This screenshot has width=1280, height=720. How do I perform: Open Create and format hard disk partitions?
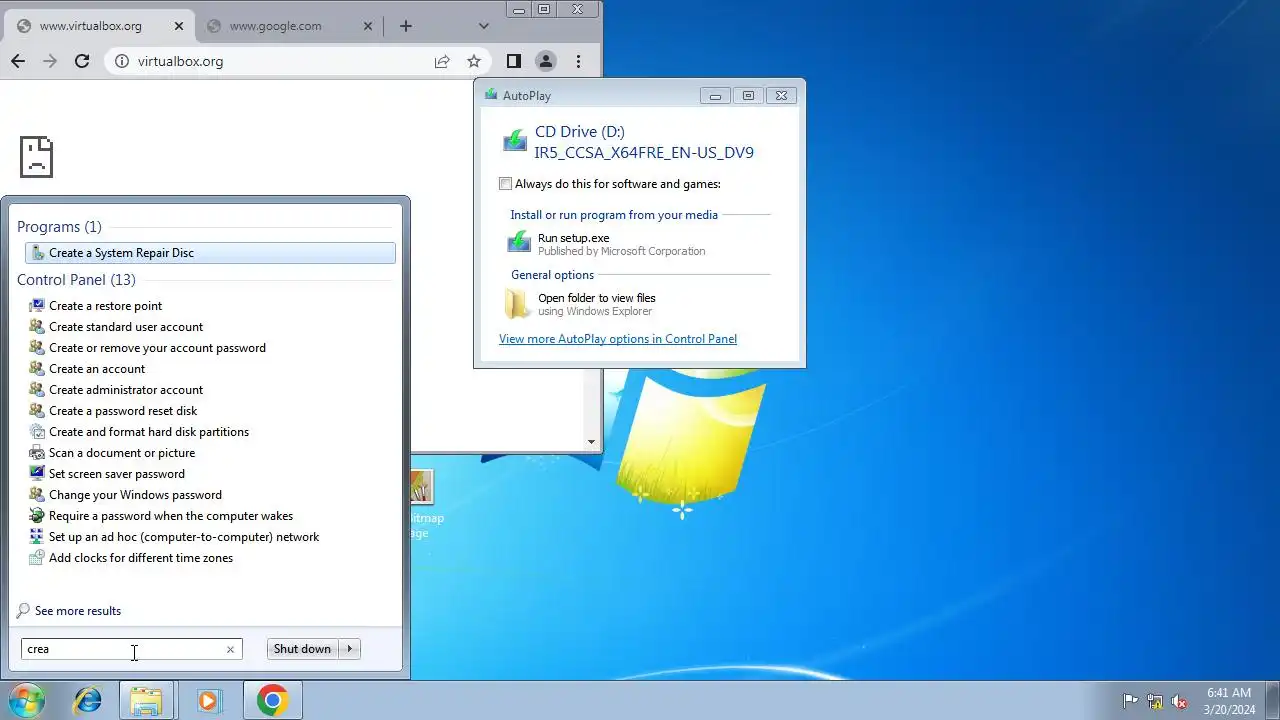pyautogui.click(x=149, y=432)
